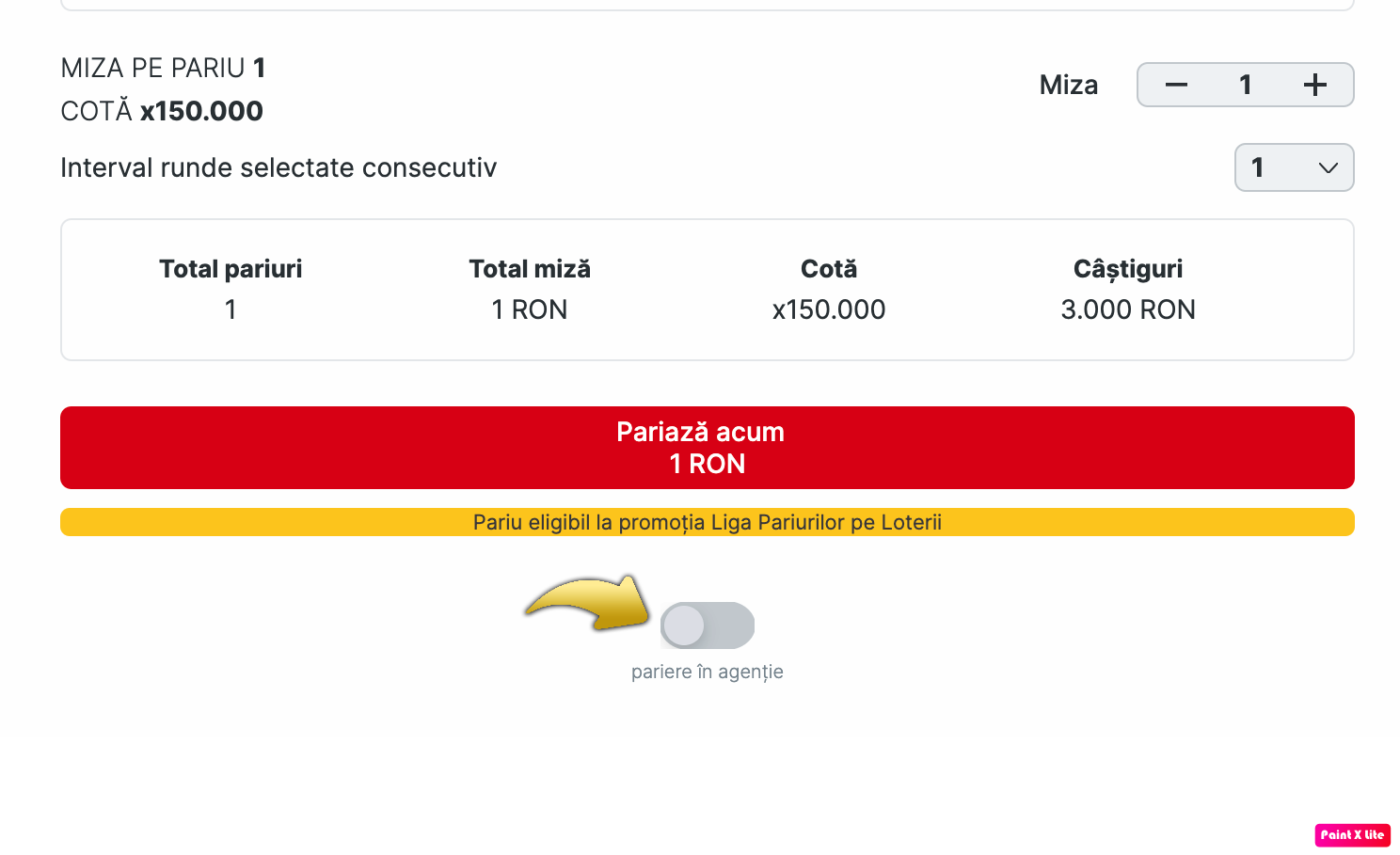Click the Miza stake value field

1245,85
